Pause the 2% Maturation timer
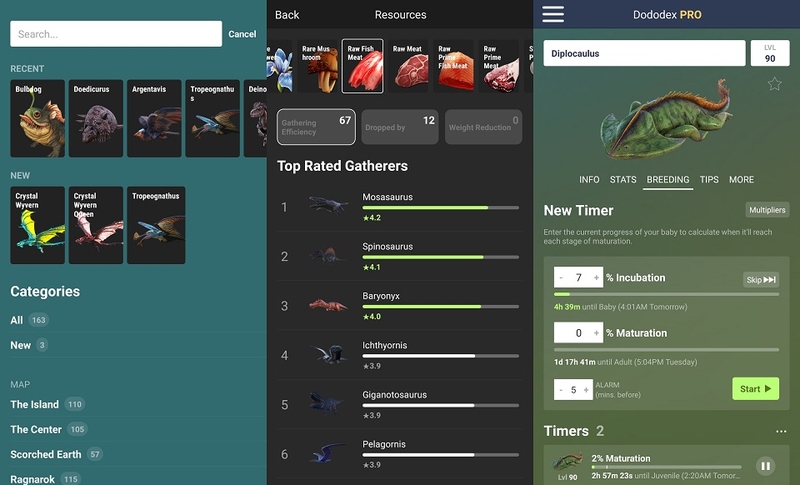Viewport: 800px width, 485px height. coord(765,466)
